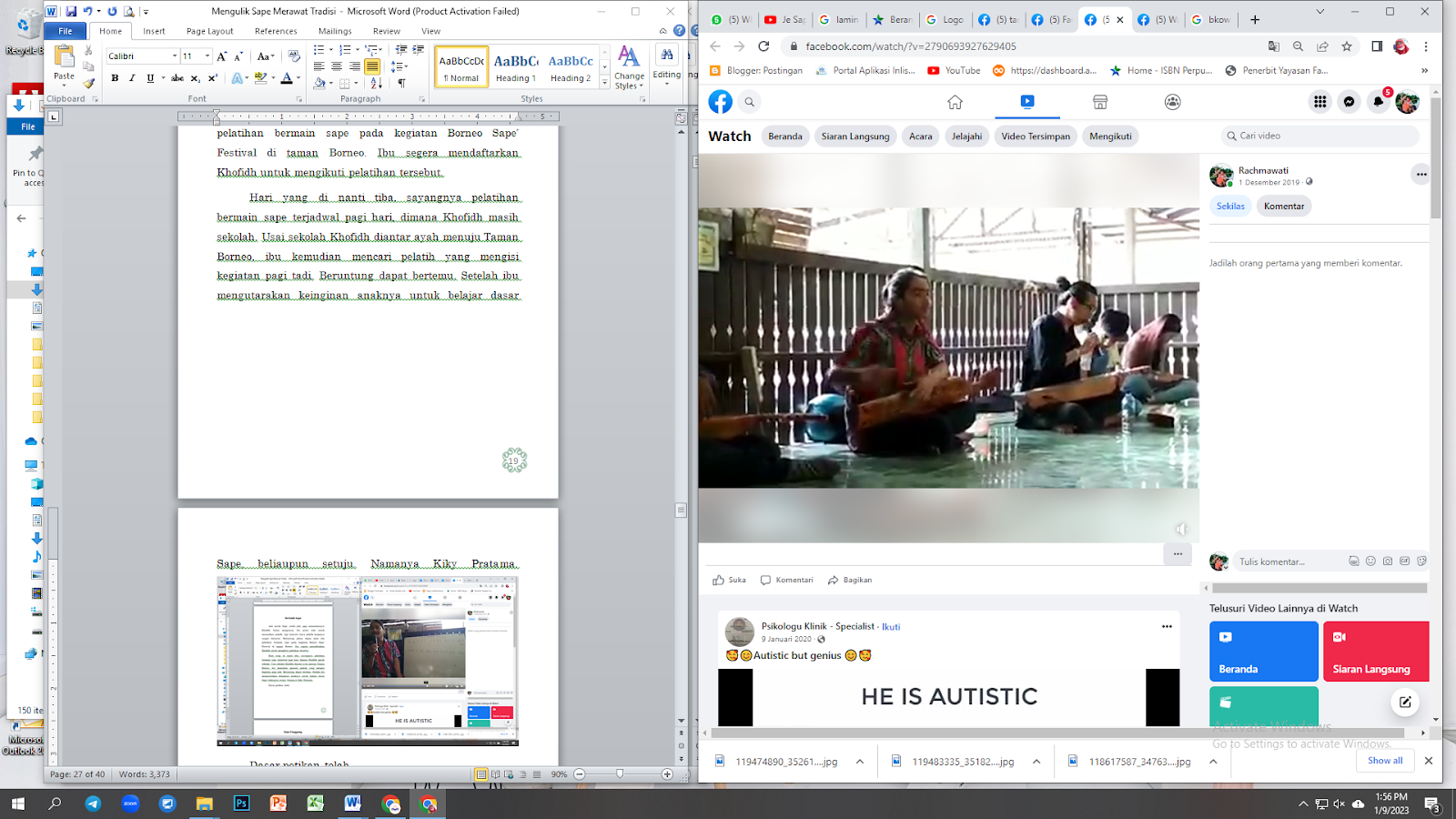Reload the Facebook page in Chrome
The height and width of the screenshot is (819, 1456).
click(x=763, y=46)
